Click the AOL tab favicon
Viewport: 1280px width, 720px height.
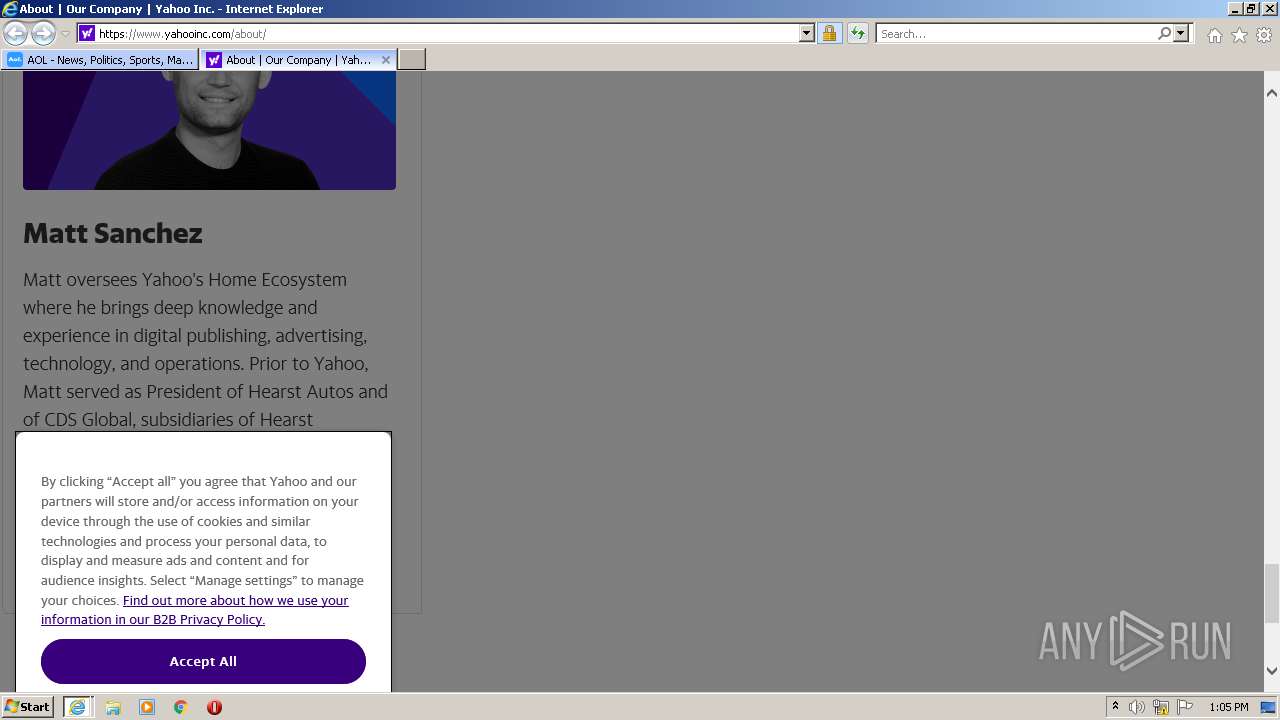(14, 60)
